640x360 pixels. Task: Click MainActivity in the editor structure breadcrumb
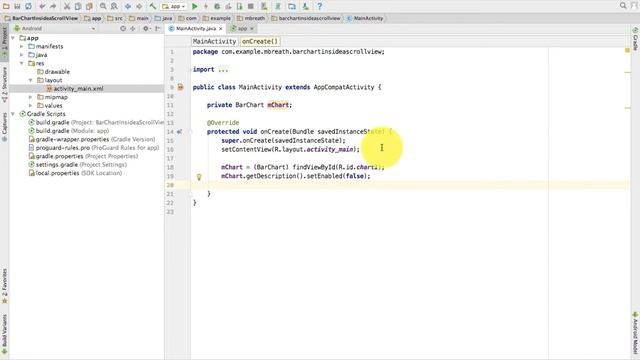point(214,41)
